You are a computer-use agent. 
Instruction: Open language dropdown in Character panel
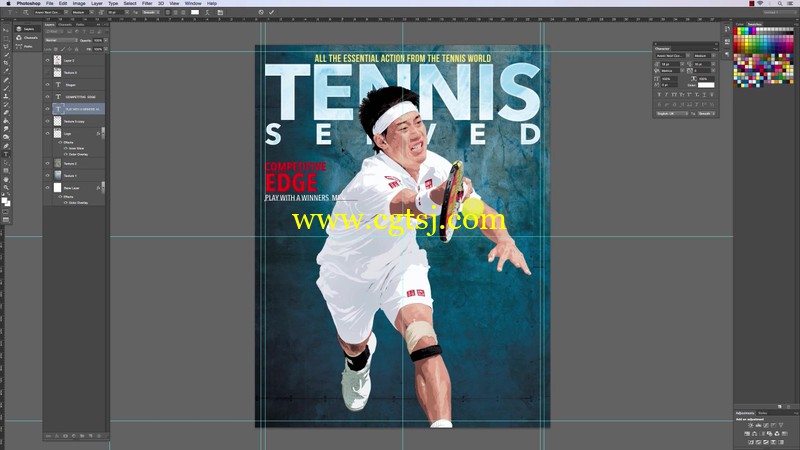pos(672,113)
